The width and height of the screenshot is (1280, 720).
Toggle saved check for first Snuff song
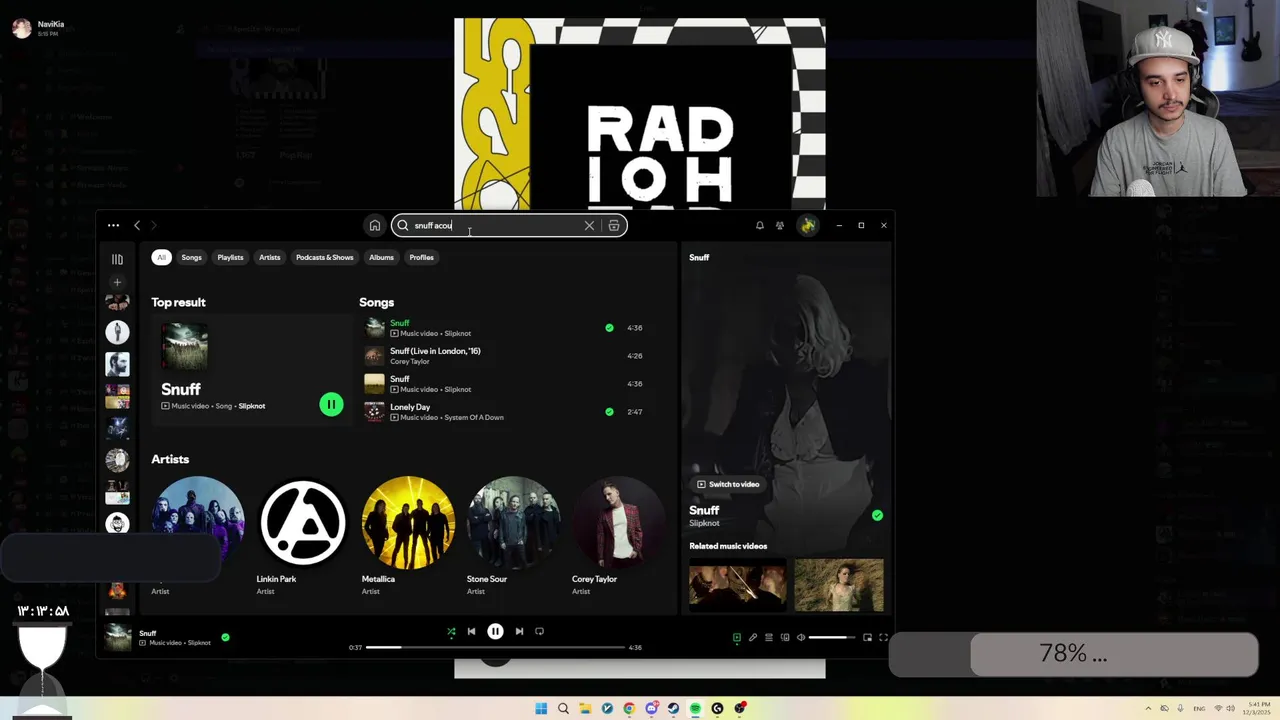coord(609,328)
